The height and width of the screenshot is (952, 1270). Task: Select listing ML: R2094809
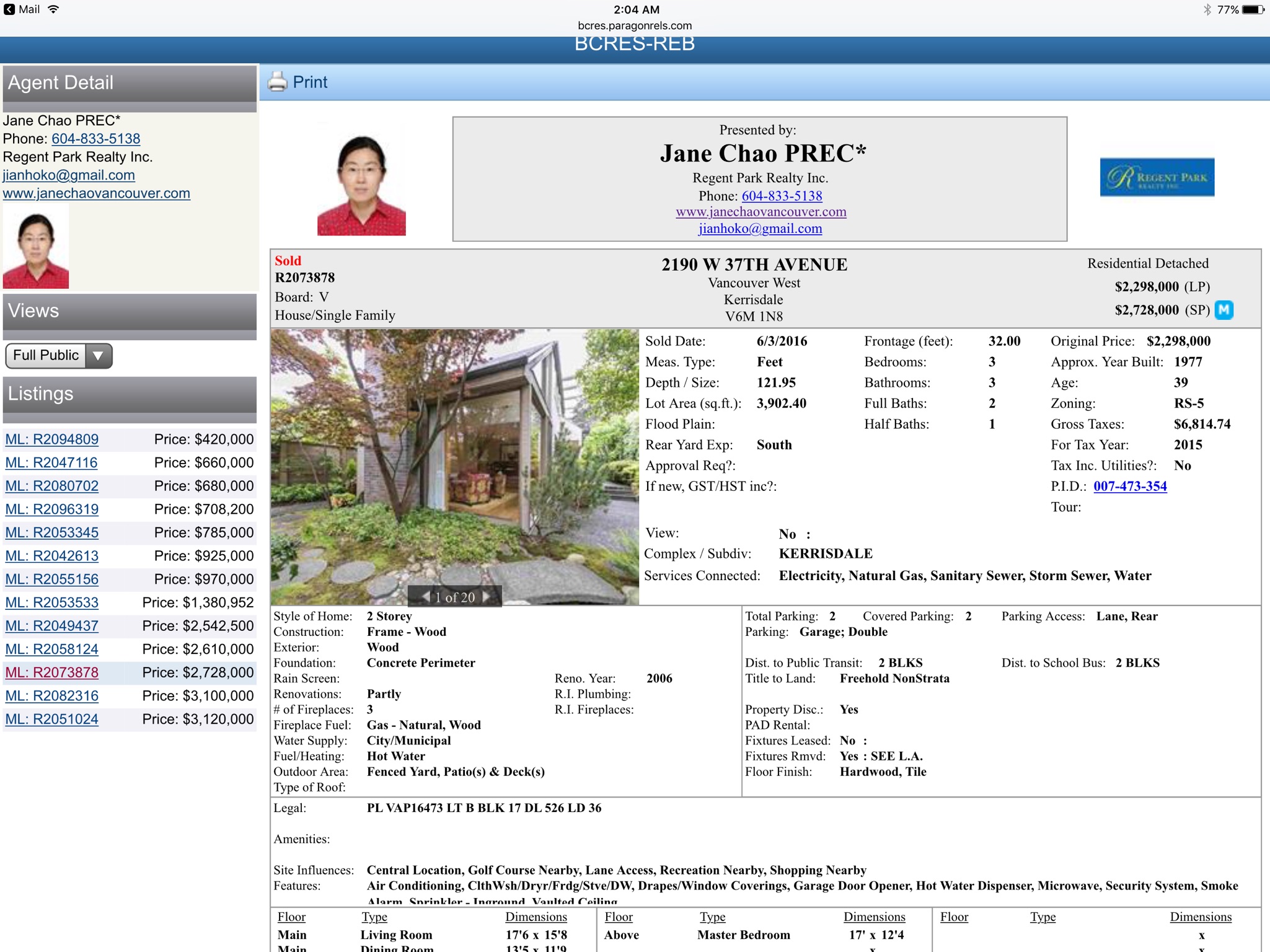click(x=52, y=439)
